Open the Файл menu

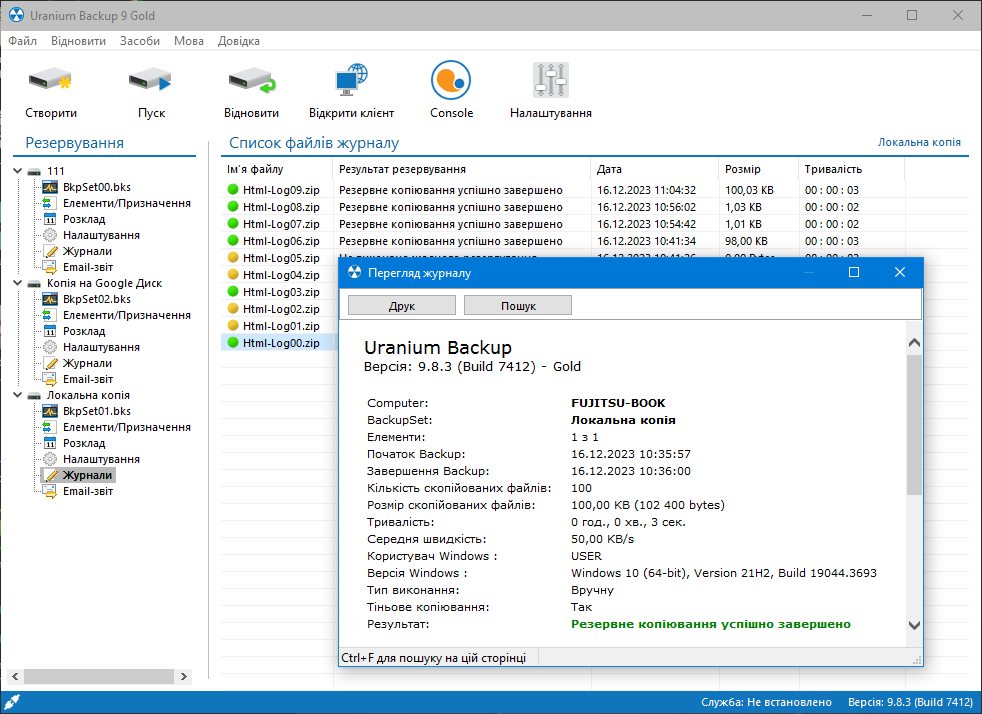click(23, 41)
